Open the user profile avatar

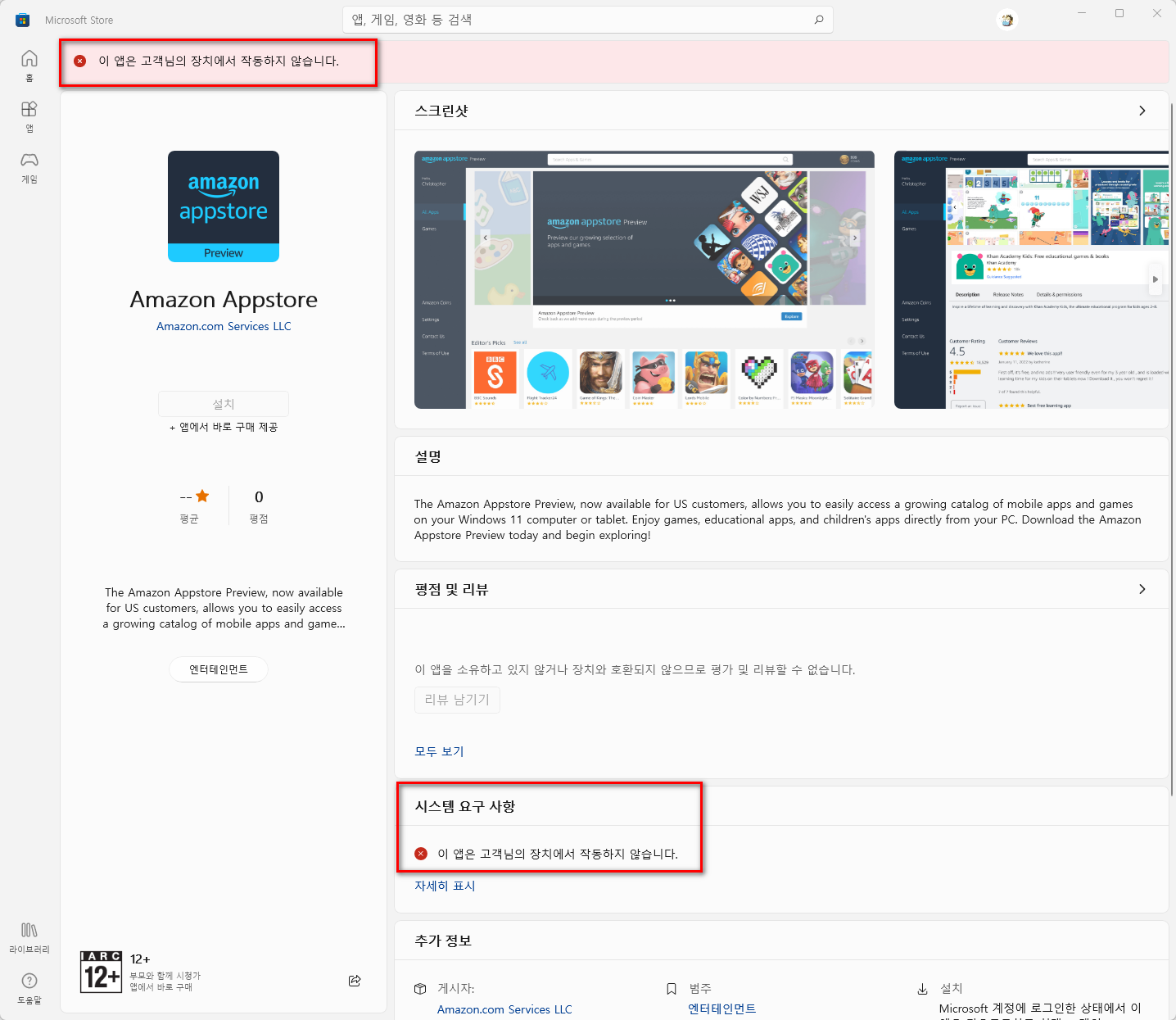tap(1007, 20)
